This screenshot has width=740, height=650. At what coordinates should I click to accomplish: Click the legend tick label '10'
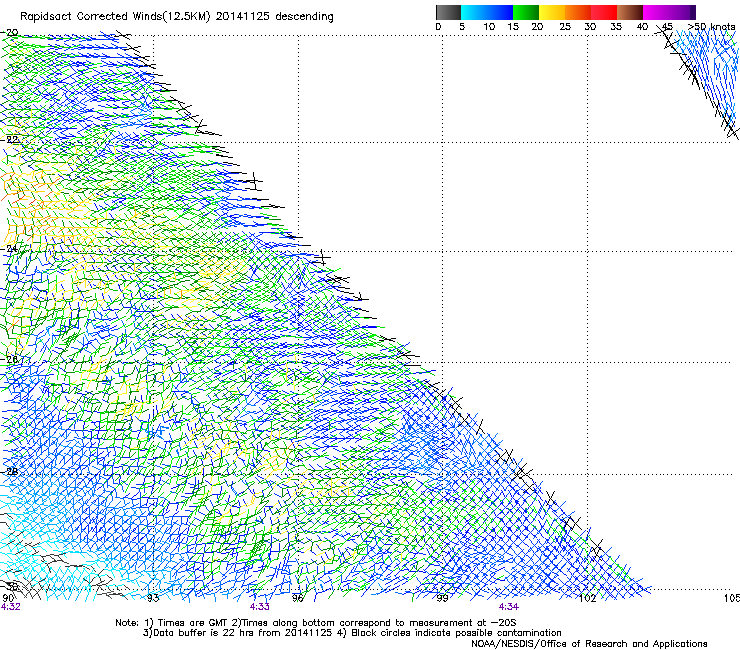489,27
